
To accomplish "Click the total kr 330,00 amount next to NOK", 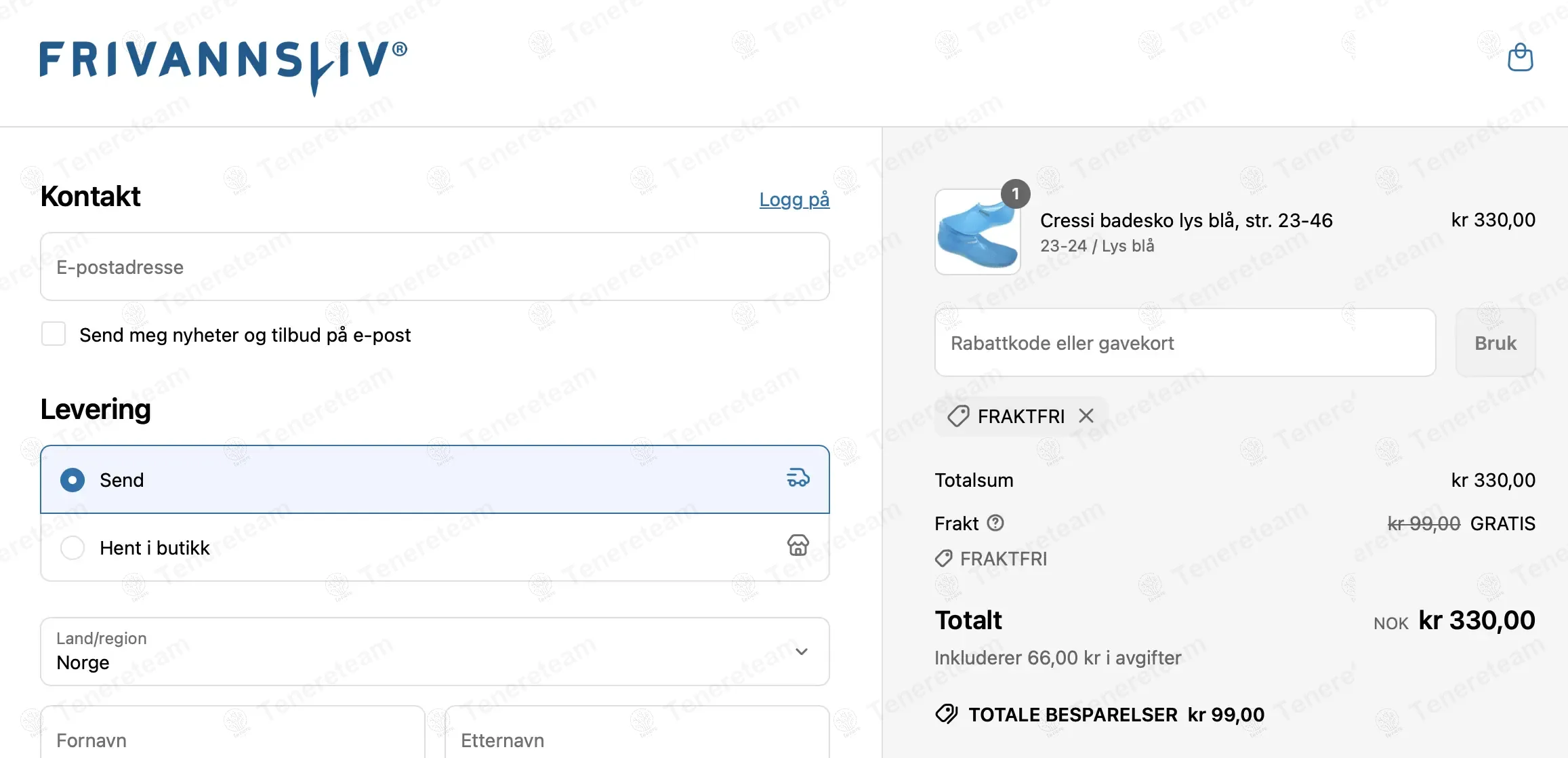I will [x=1477, y=620].
